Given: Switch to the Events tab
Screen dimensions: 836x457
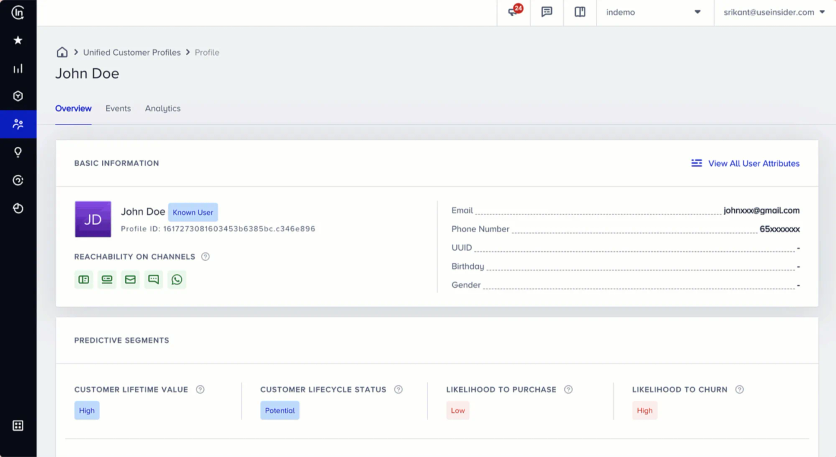Looking at the screenshot, I should [x=118, y=108].
